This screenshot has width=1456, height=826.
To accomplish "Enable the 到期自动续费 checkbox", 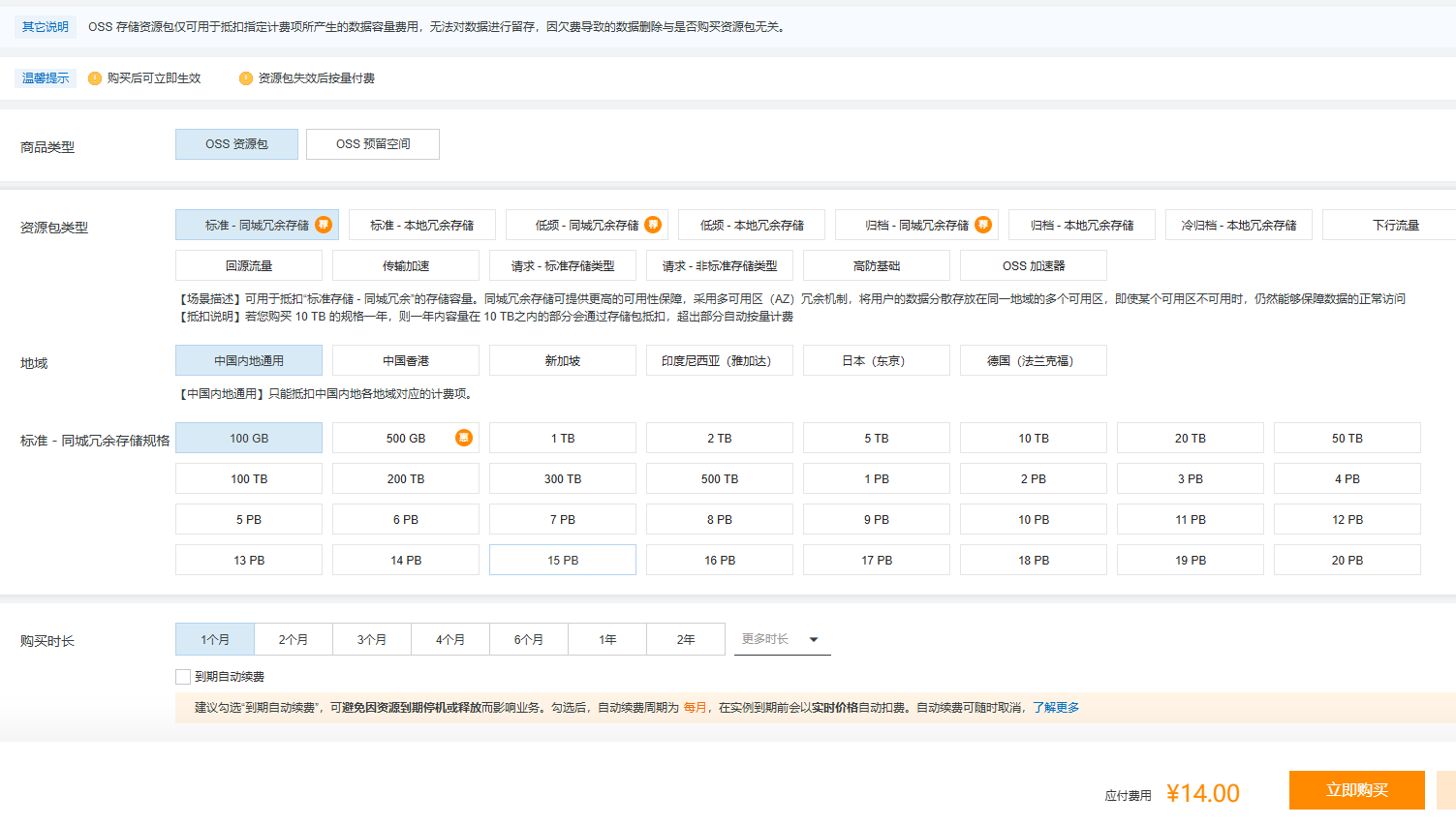I will click(182, 676).
